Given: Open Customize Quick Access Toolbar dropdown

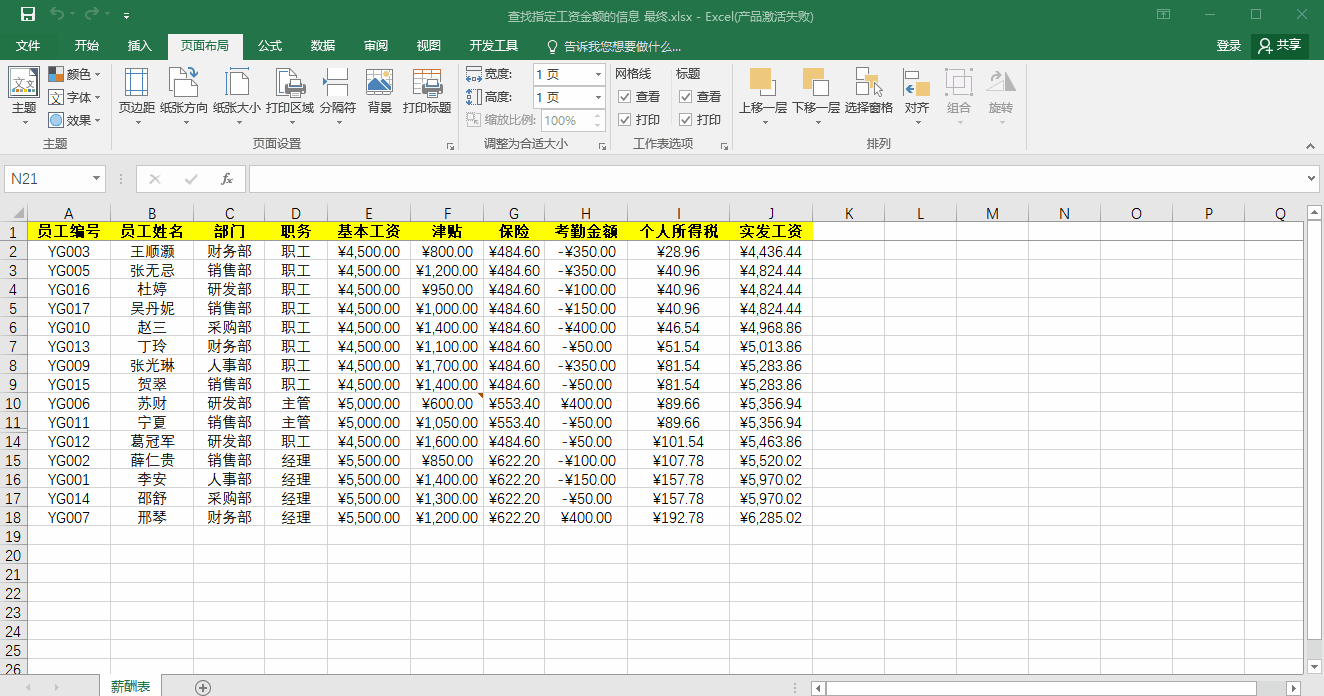Looking at the screenshot, I should 126,16.
